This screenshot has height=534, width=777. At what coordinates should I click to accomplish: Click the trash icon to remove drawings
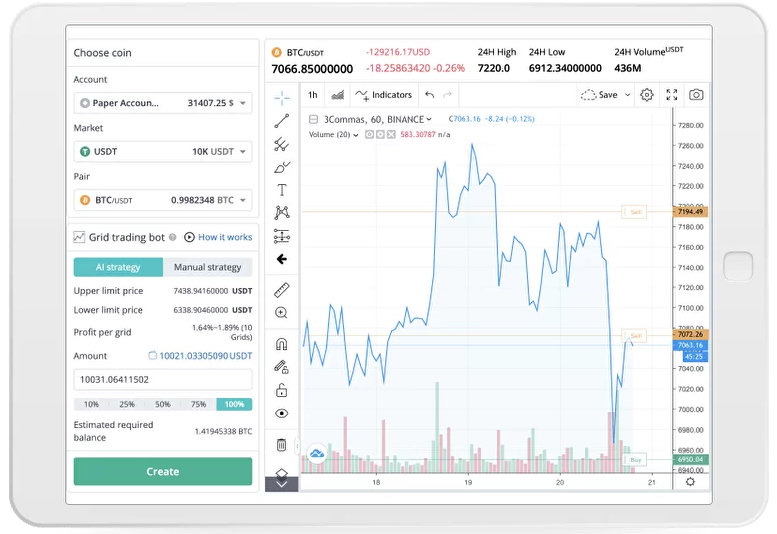click(282, 444)
